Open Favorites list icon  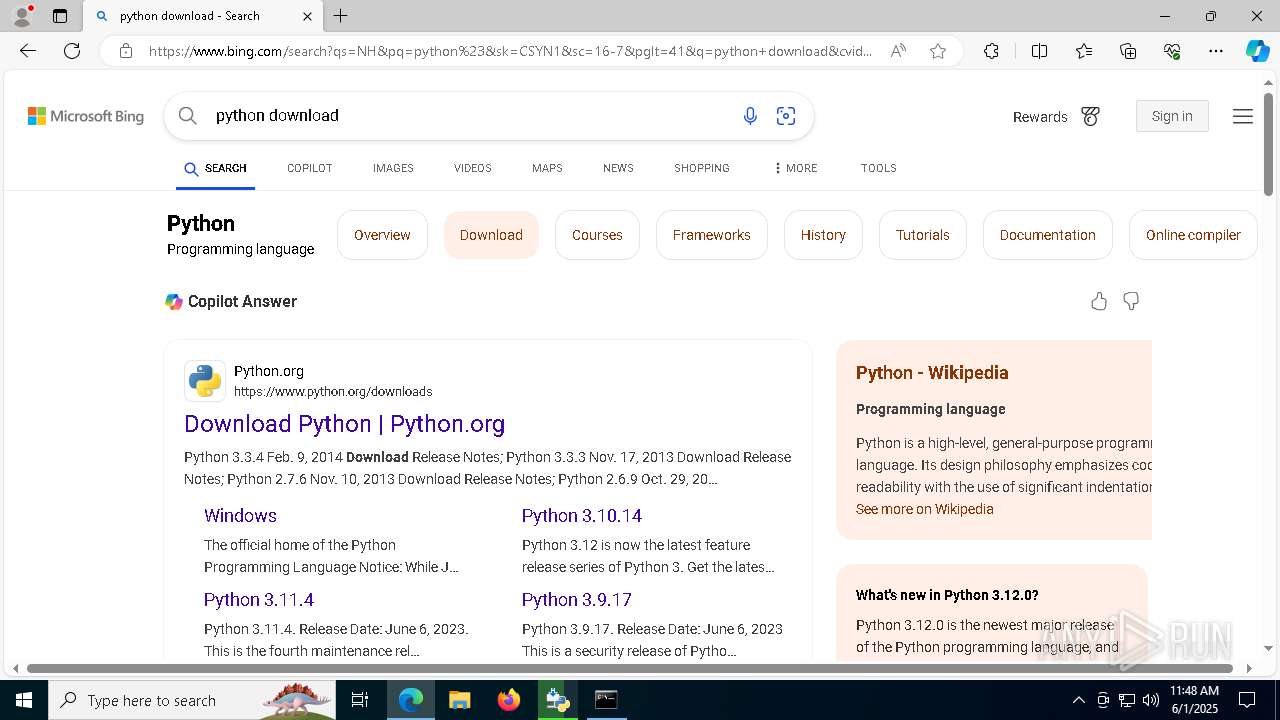(1084, 51)
